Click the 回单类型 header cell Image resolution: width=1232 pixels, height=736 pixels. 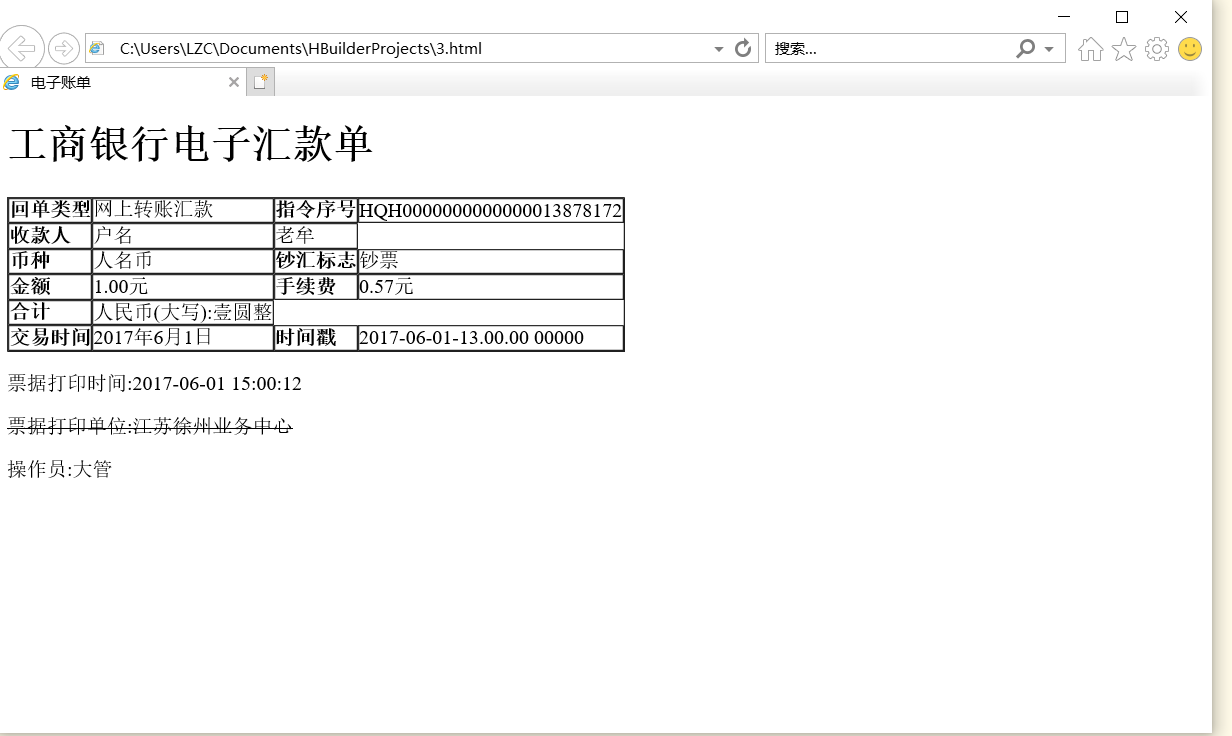(x=50, y=210)
